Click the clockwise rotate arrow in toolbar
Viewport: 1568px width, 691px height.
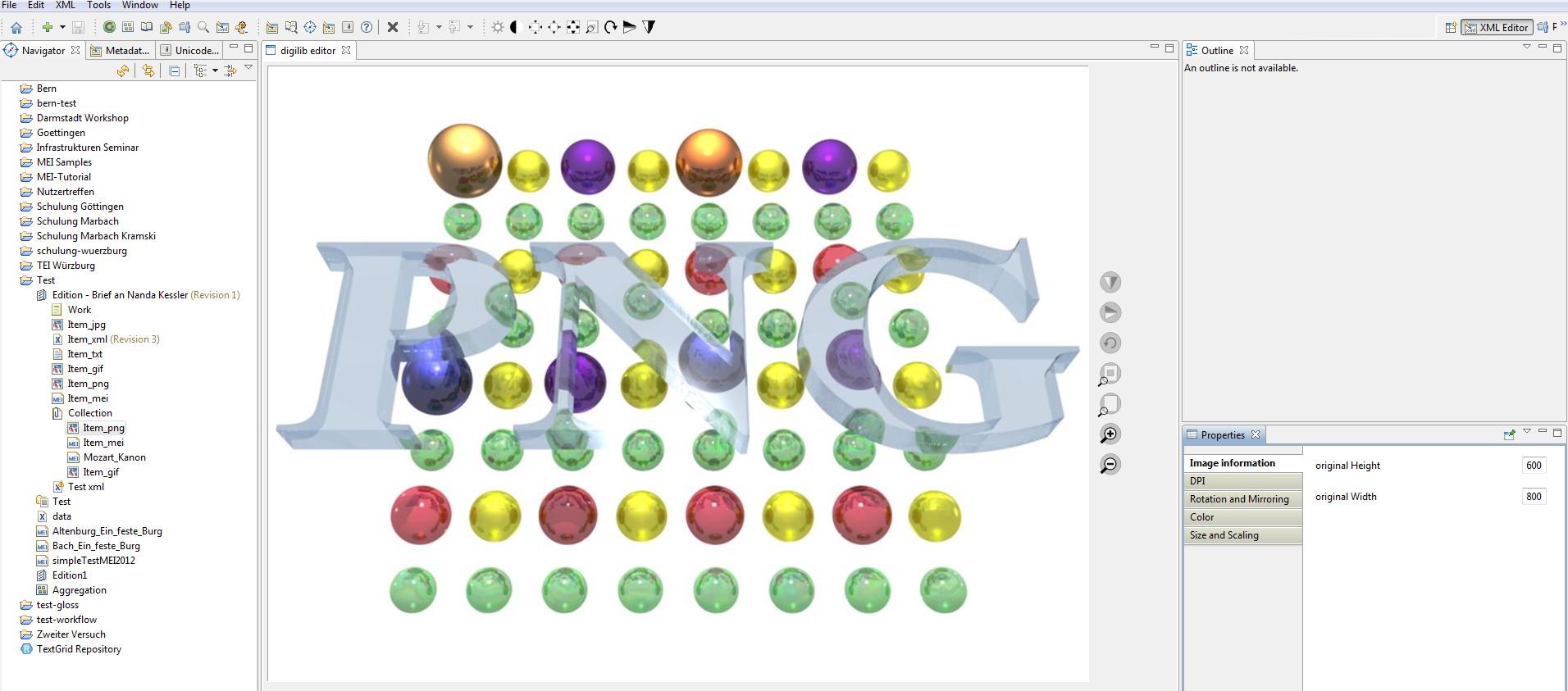tap(610, 27)
